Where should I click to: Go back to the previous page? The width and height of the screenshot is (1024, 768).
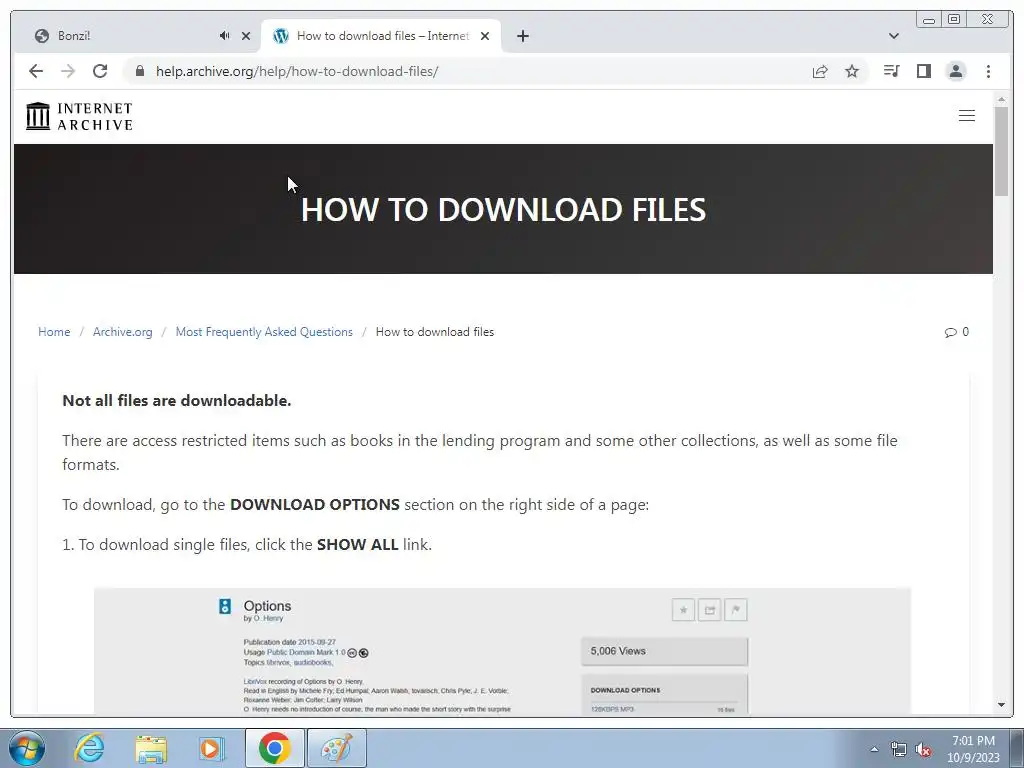tap(36, 71)
